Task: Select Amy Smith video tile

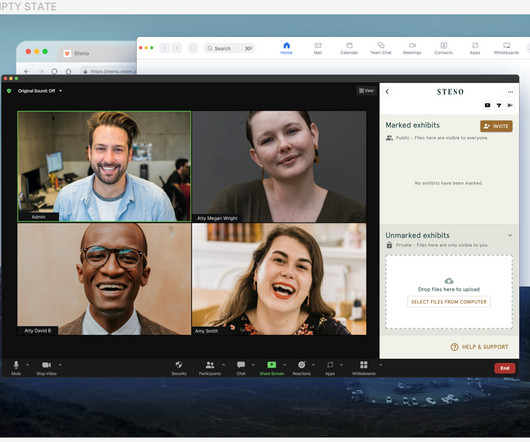Action: coord(279,279)
